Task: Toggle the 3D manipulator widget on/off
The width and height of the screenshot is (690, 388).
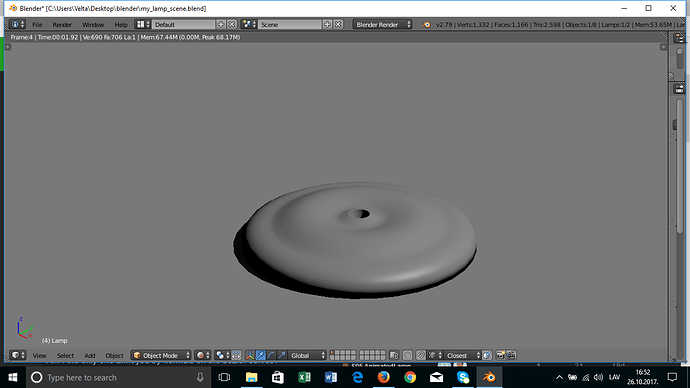Action: coord(250,355)
